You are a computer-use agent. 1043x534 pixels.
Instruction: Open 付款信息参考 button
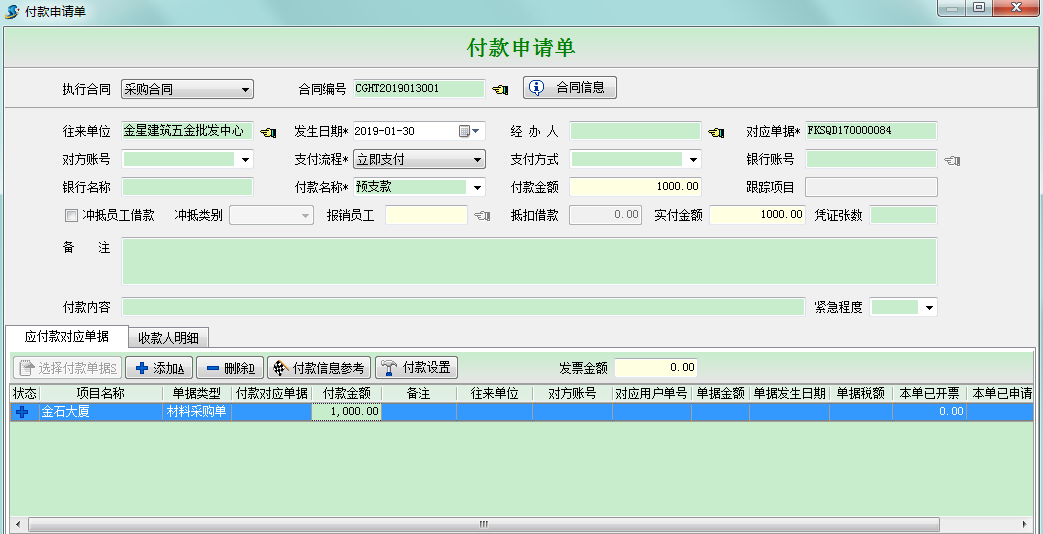[x=319, y=367]
